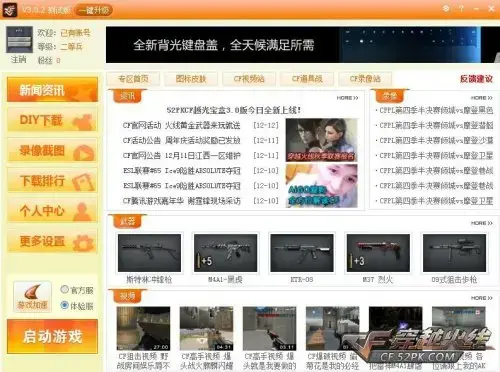Click the game accelerator shark fin icon
Screen dimensions: 500x372
(32, 296)
